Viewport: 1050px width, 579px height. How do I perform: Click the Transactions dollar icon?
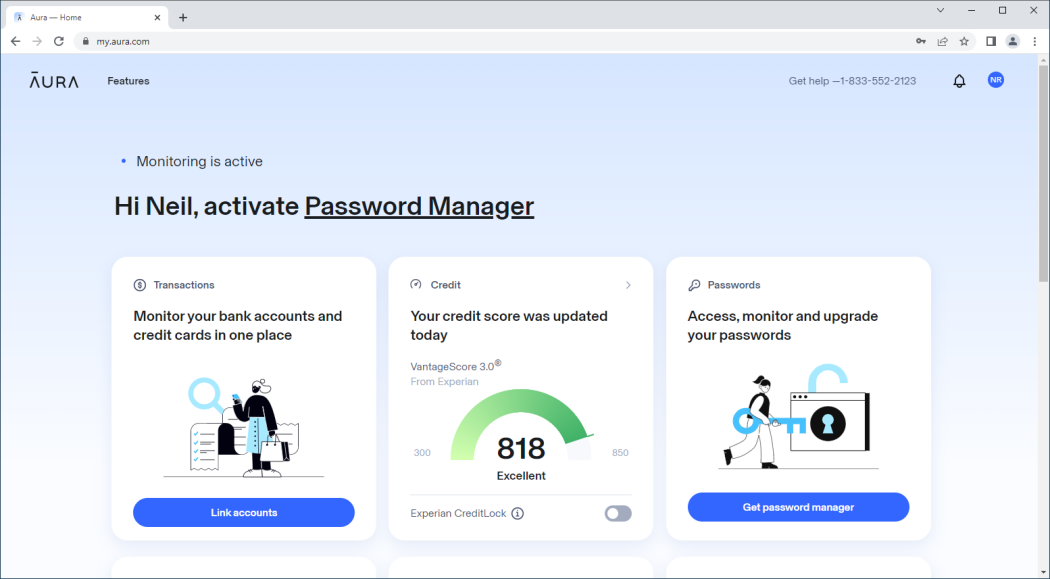pos(139,285)
